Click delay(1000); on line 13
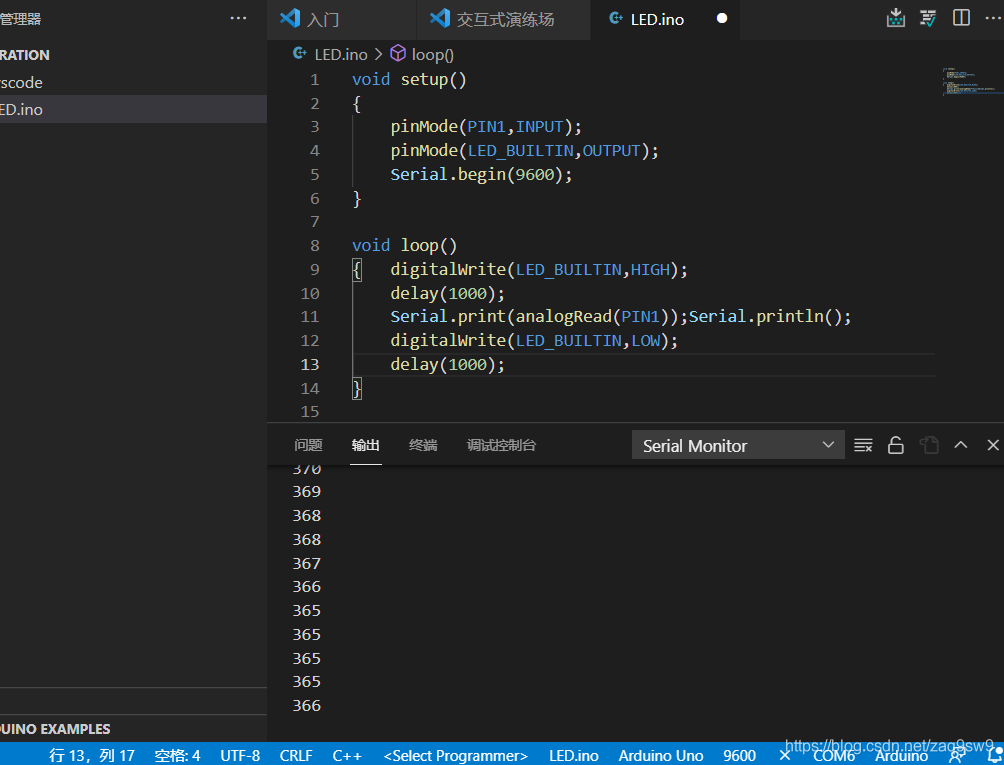Viewport: 1004px width, 765px height. pyautogui.click(x=448, y=364)
